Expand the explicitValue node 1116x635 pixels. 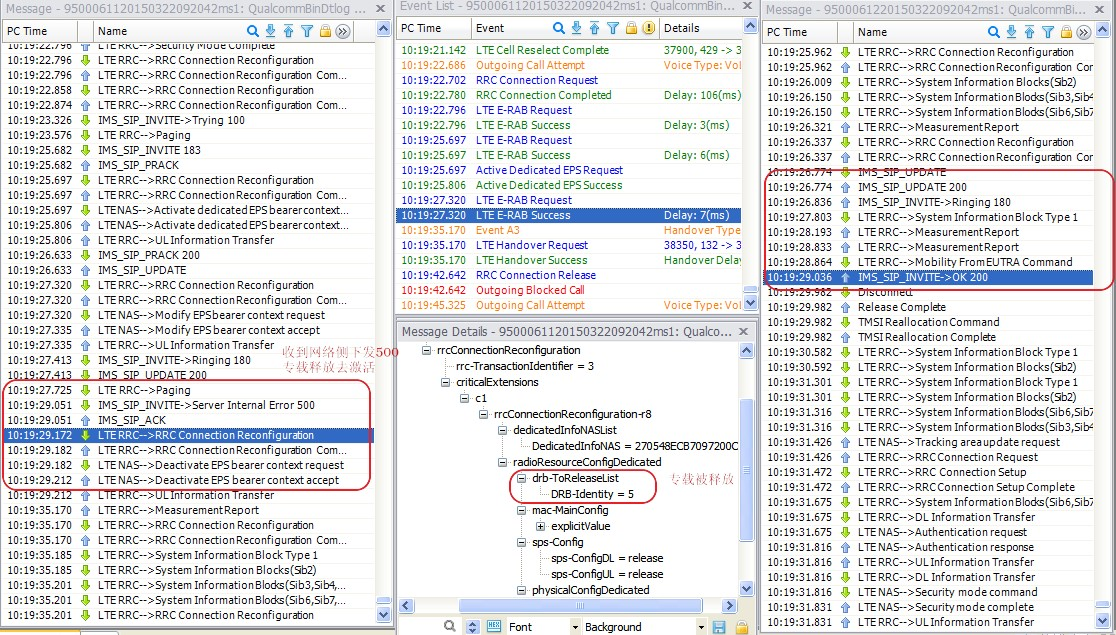[541, 526]
